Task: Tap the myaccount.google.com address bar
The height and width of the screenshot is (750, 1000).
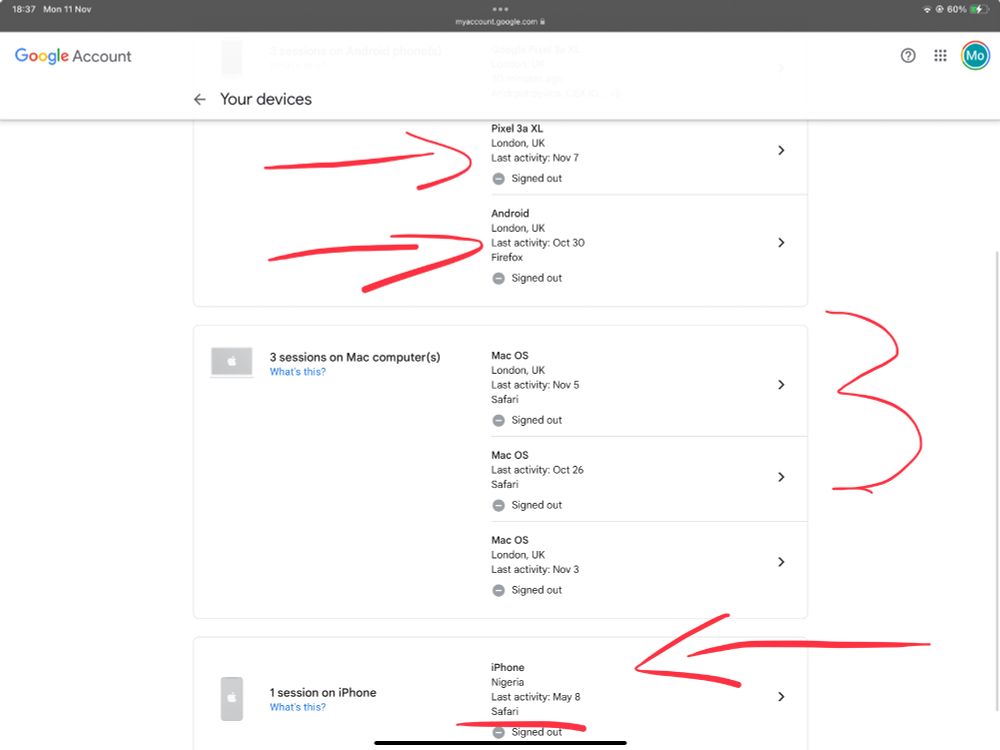Action: pyautogui.click(x=500, y=22)
